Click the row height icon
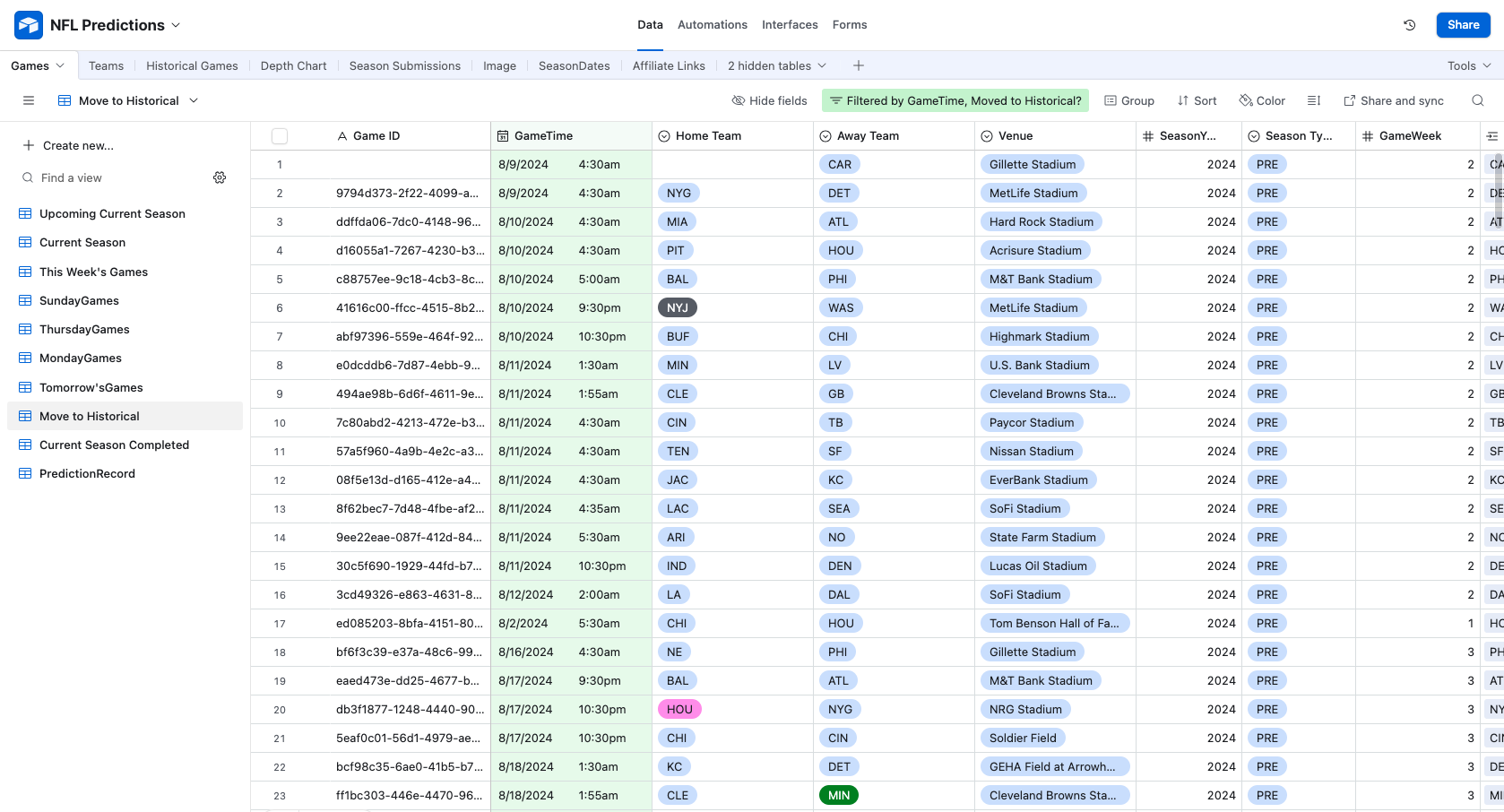Screen dimensions: 1504x812 (1314, 100)
